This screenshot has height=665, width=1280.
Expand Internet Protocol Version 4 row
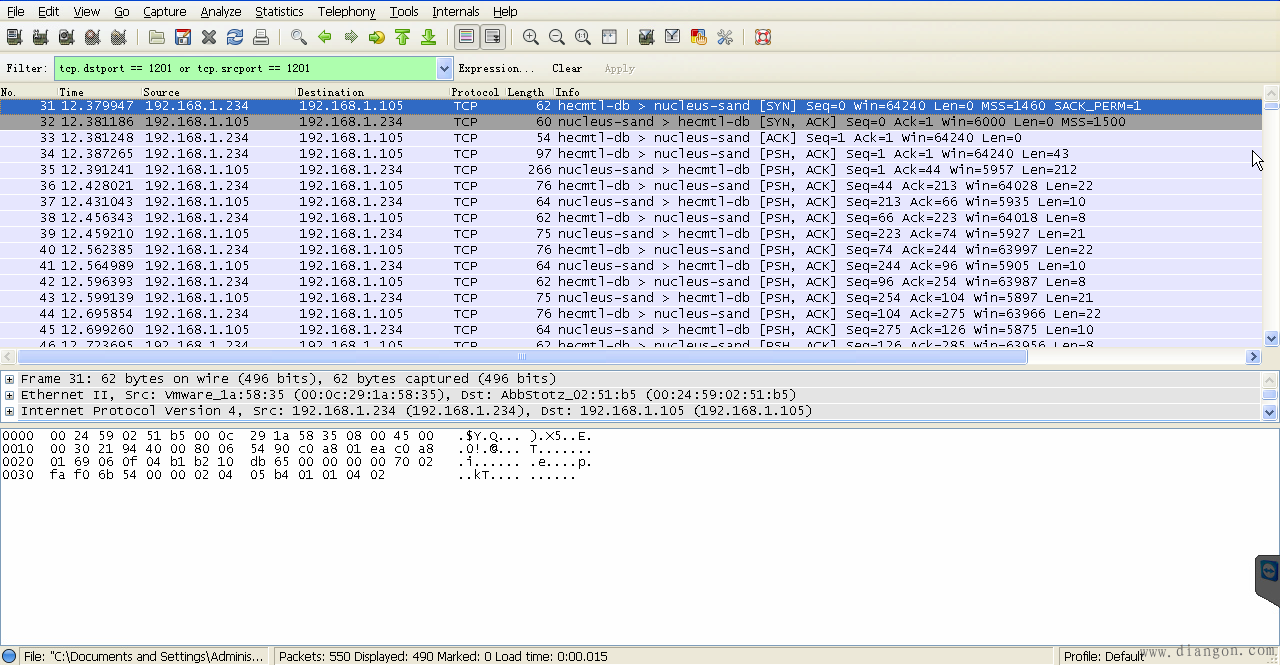tap(9, 411)
